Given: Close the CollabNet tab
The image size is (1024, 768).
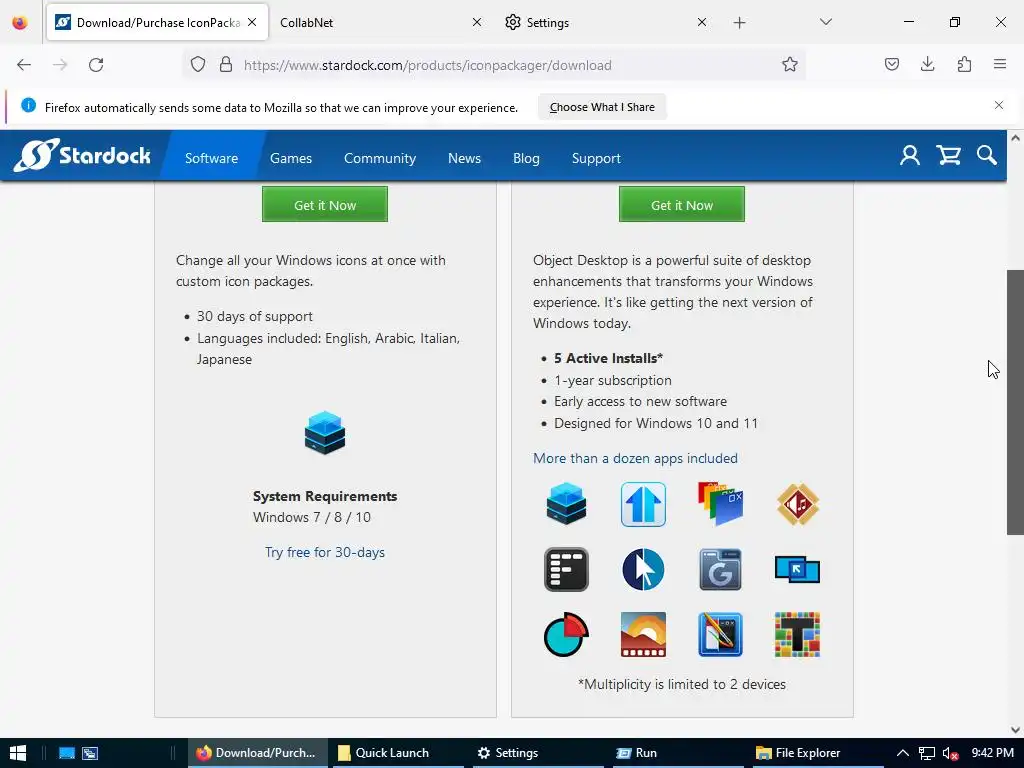Looking at the screenshot, I should (x=477, y=22).
